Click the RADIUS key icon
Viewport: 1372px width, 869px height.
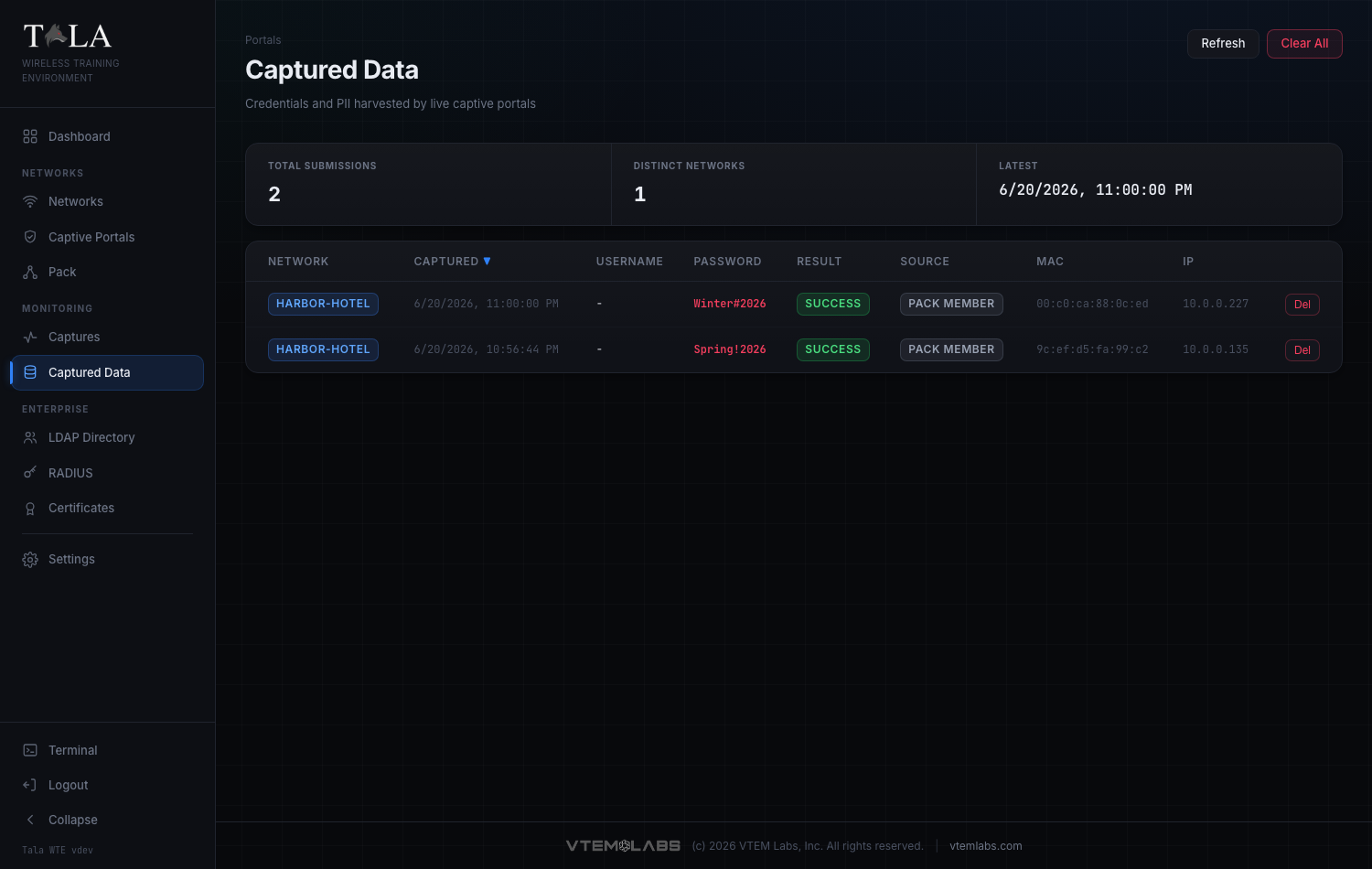click(x=30, y=473)
